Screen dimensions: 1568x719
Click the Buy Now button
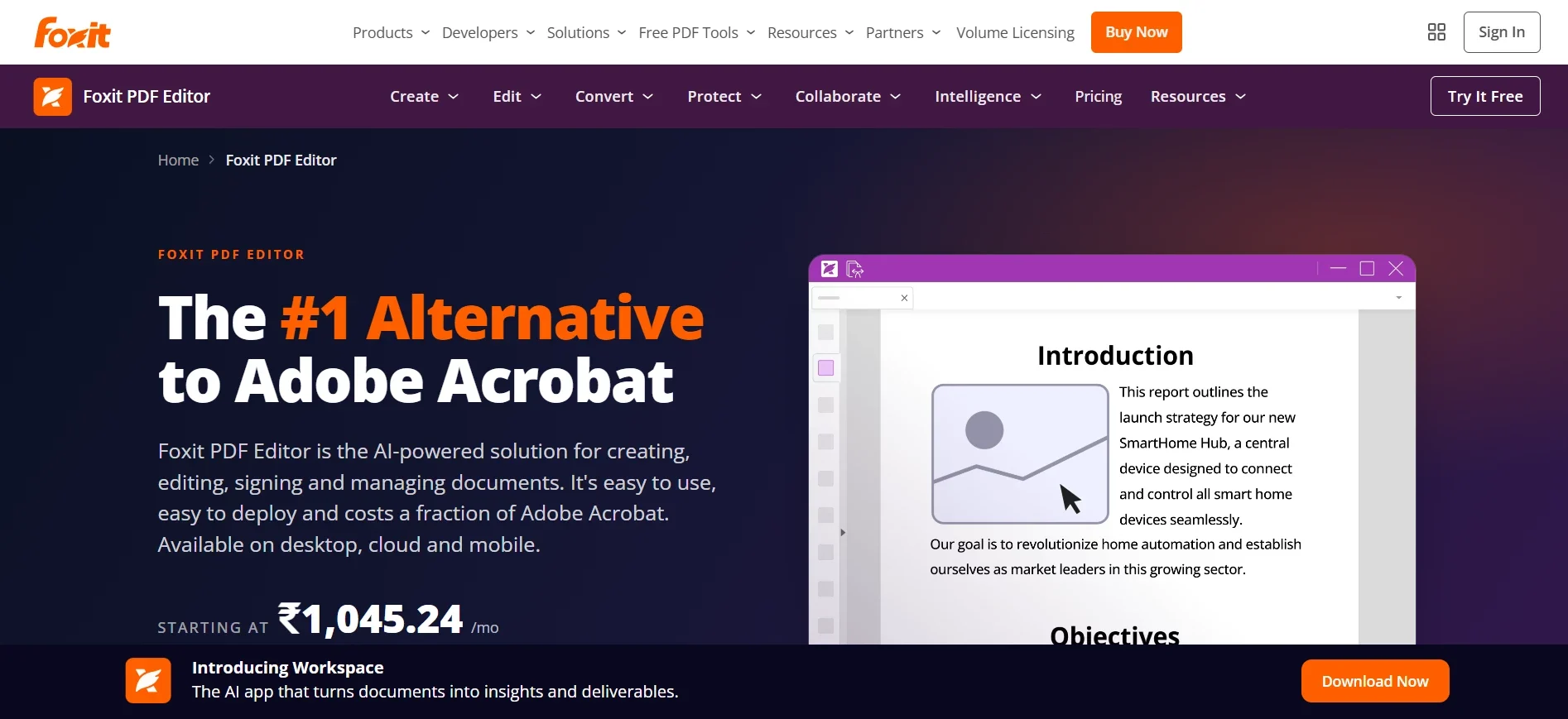click(1136, 32)
